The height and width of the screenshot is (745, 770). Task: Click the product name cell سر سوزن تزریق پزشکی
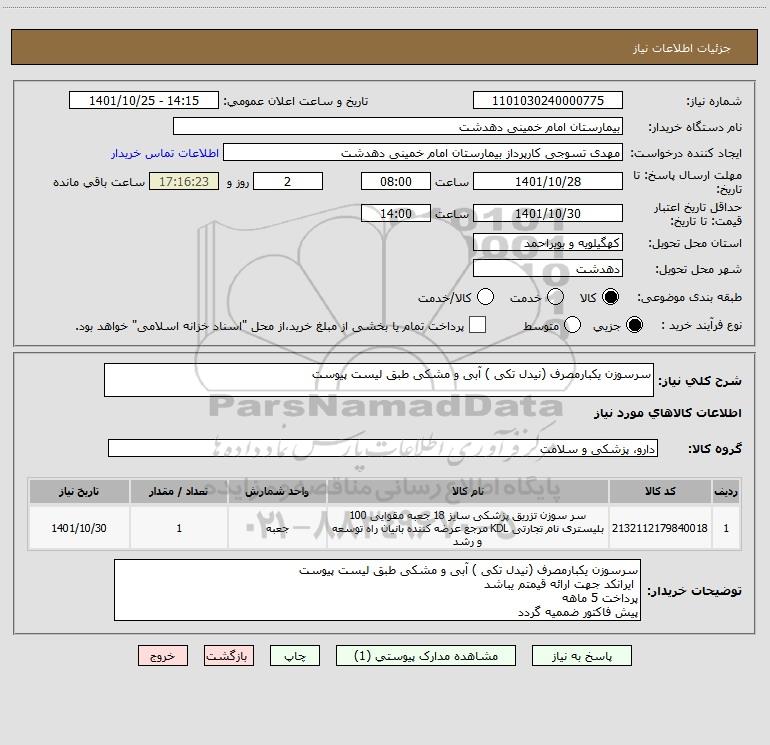(x=468, y=528)
